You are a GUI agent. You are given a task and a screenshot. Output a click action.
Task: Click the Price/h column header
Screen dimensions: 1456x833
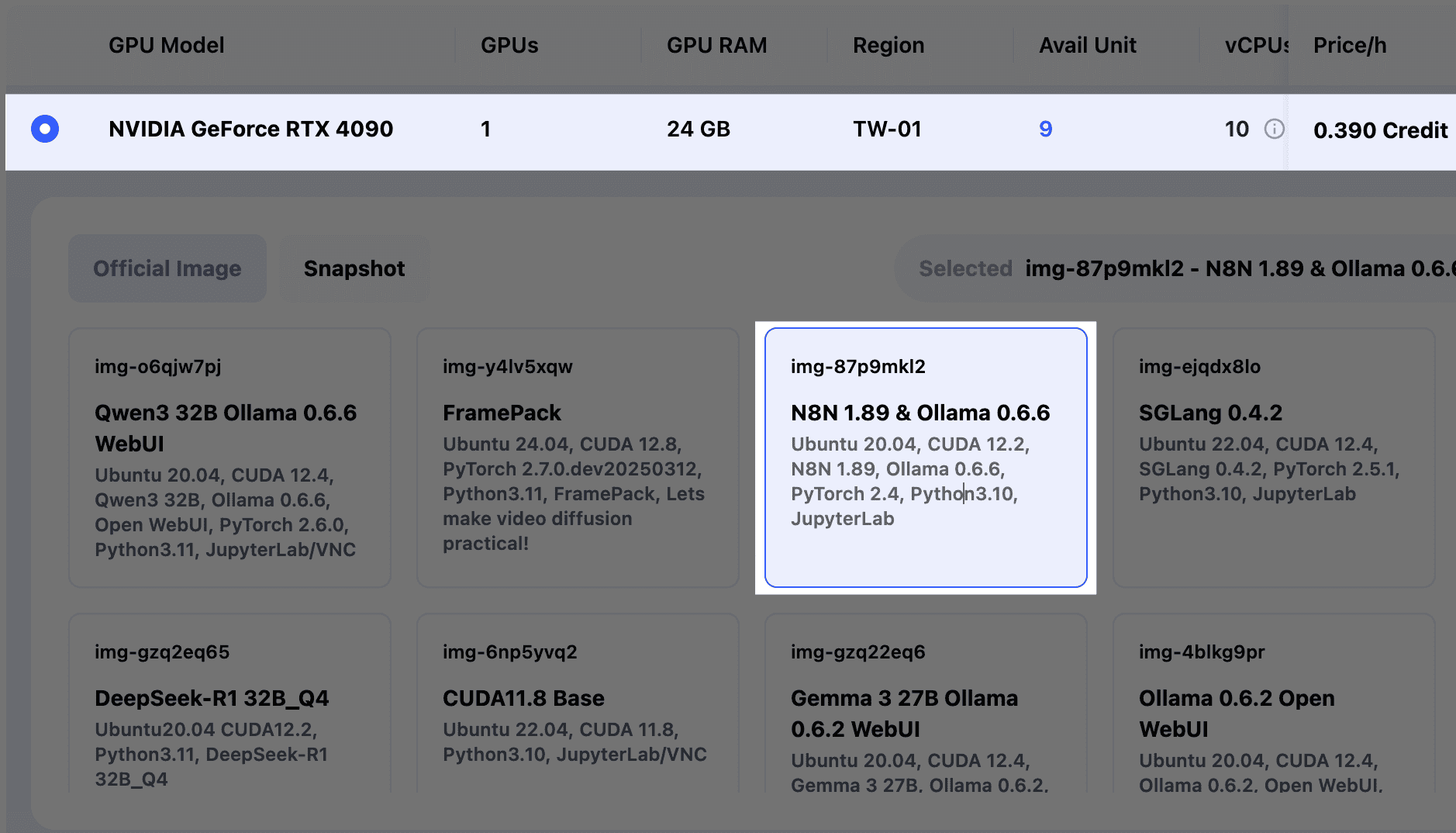(x=1350, y=45)
